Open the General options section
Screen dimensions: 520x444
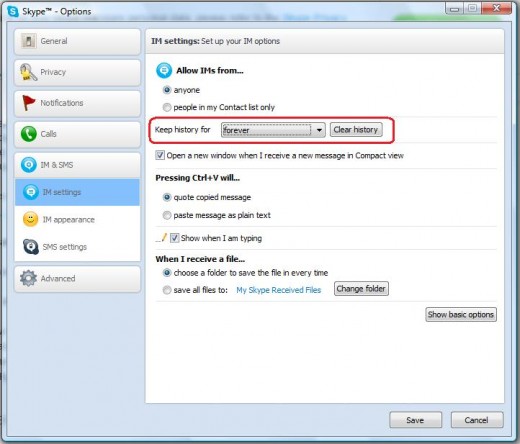(77, 41)
